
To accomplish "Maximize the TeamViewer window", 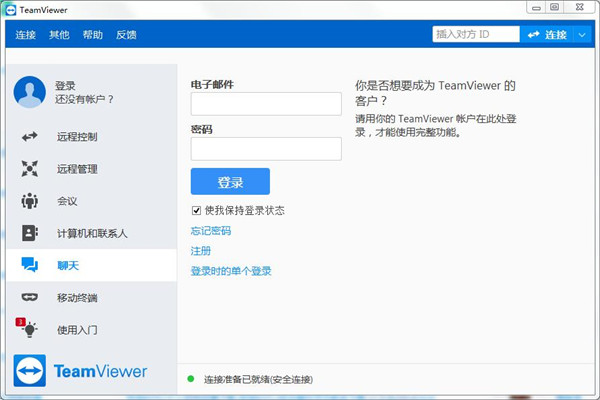I will click(554, 7).
